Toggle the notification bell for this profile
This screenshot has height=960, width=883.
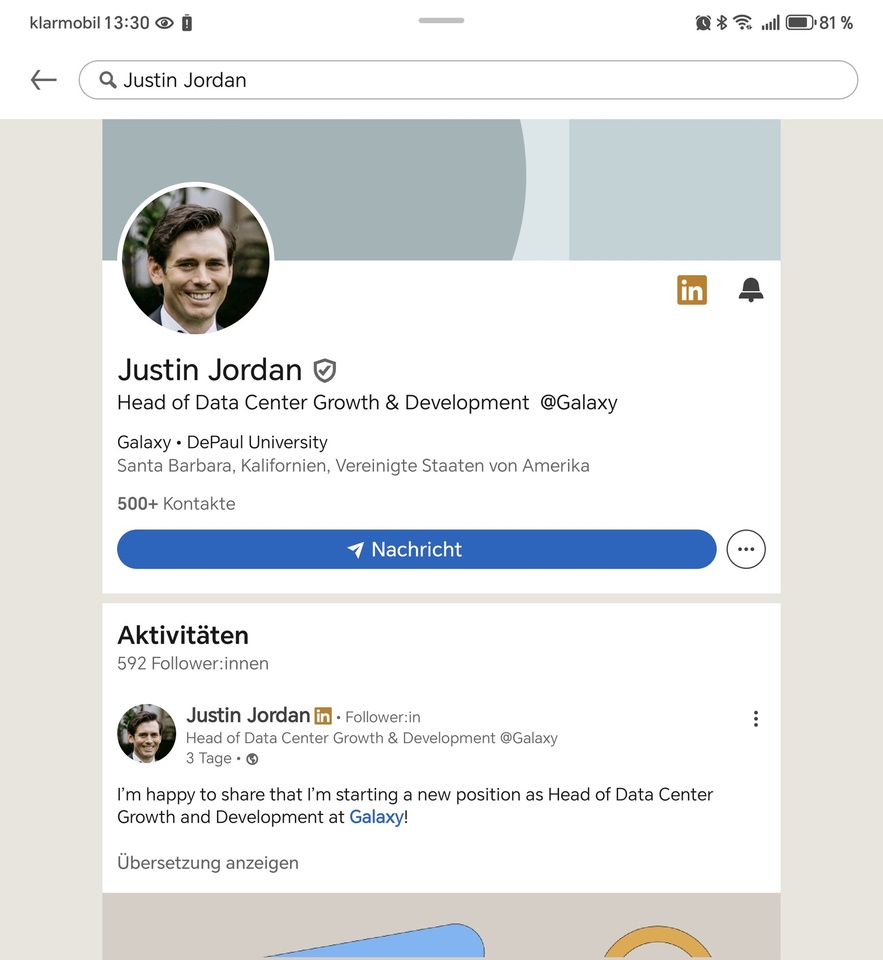coord(750,290)
